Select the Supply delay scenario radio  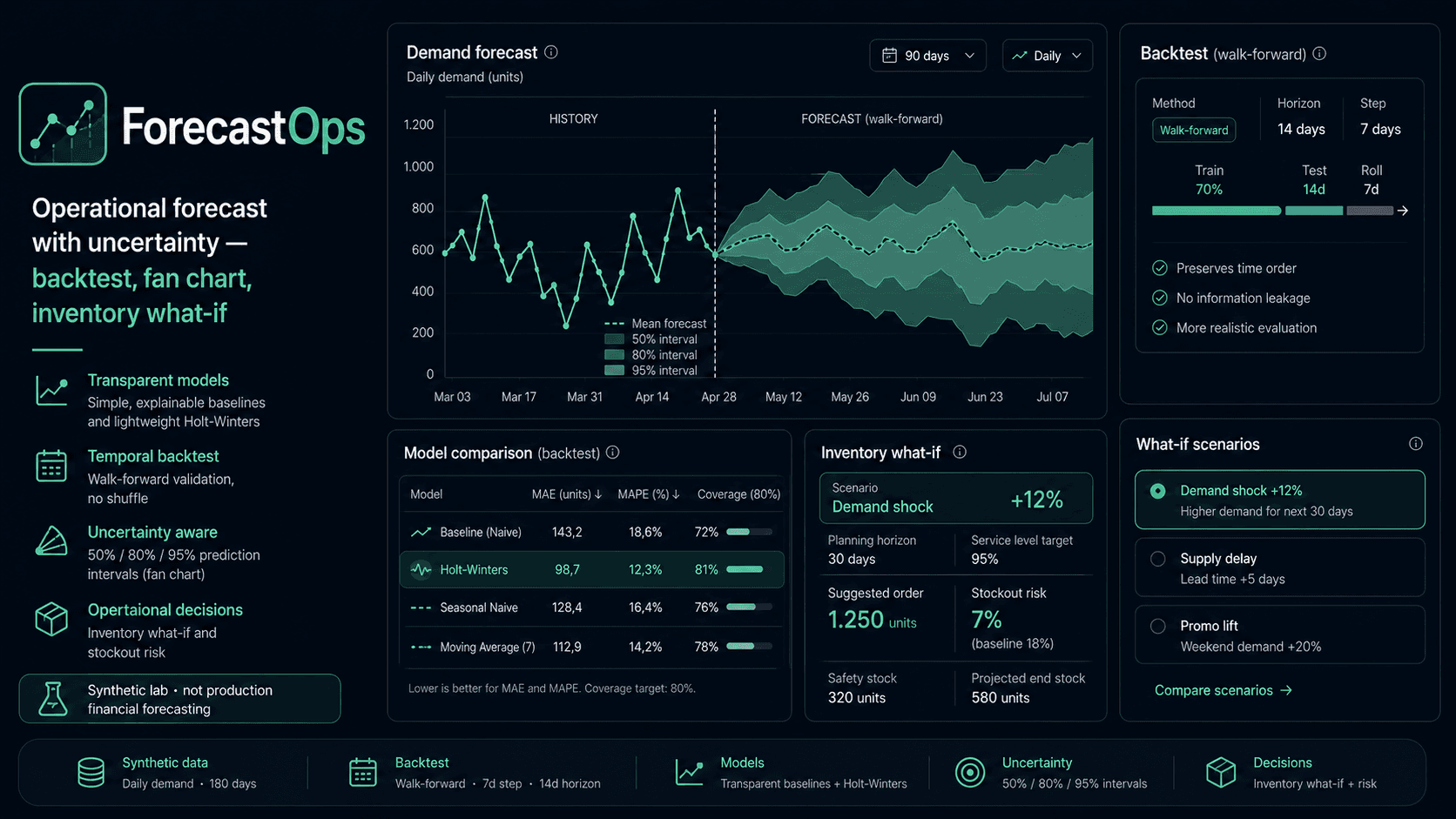1157,559
